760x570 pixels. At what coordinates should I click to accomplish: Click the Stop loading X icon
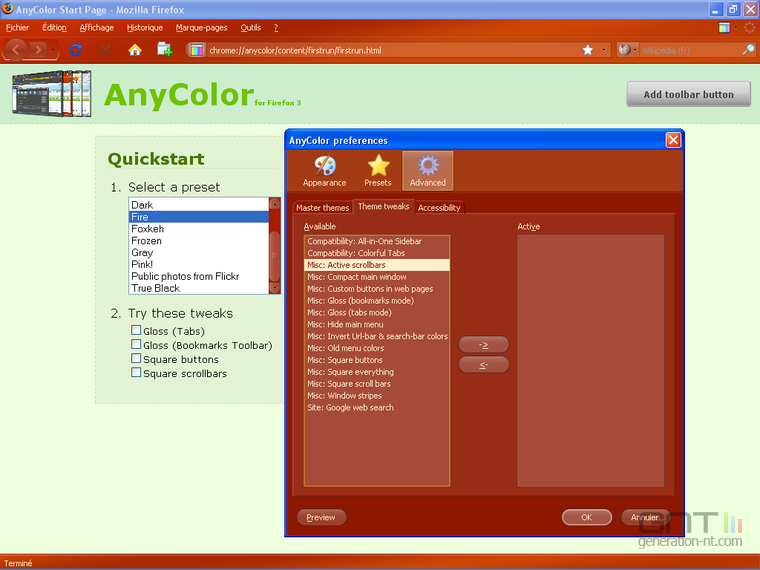coord(105,49)
